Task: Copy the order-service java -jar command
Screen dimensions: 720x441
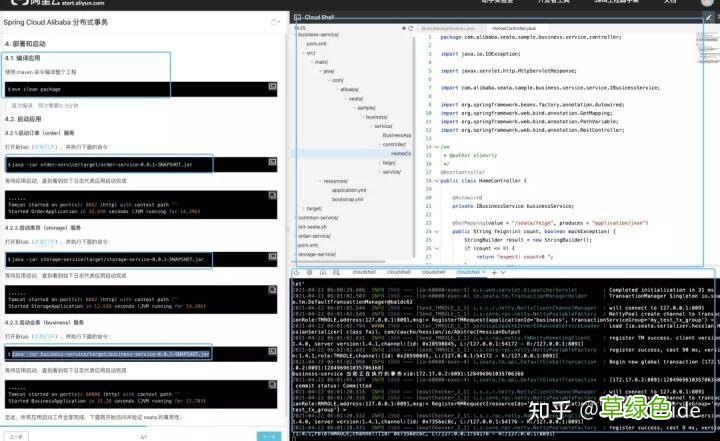Action: click(x=272, y=162)
